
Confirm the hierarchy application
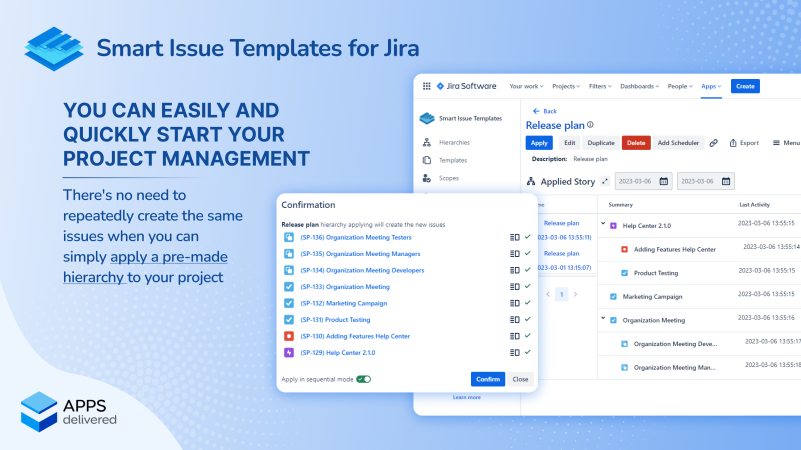click(x=488, y=379)
